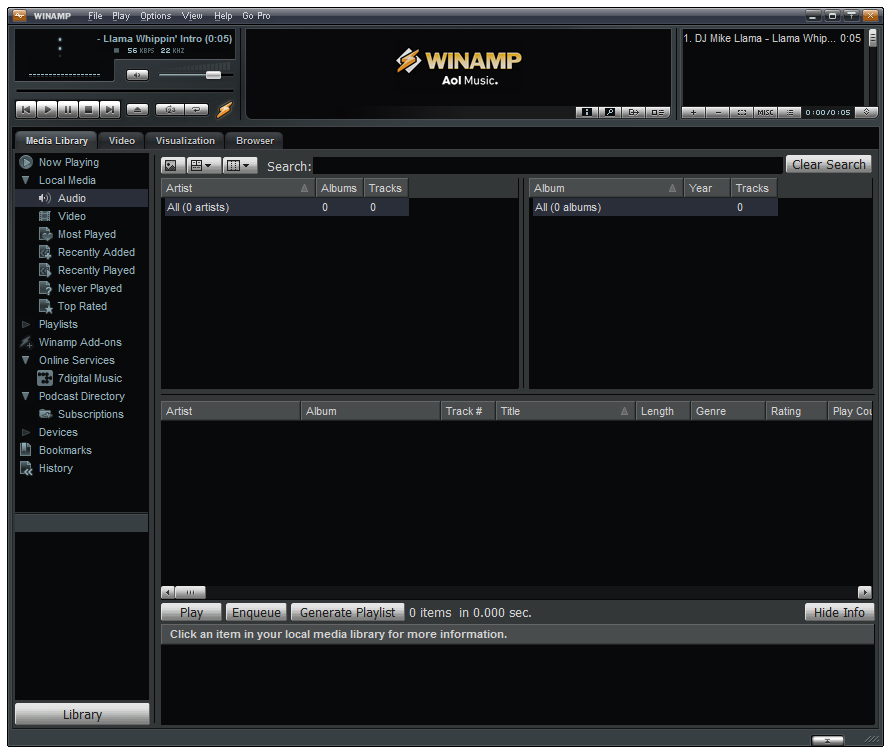This screenshot has width=890, height=753.
Task: Open the Options menu
Action: point(156,16)
